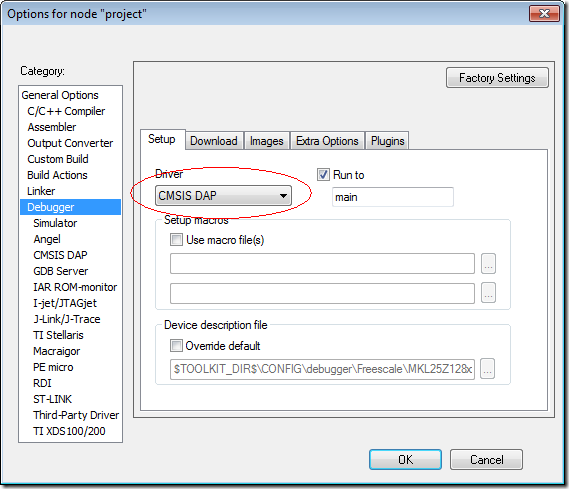Go to the Extra Options tab
The height and width of the screenshot is (489, 569).
pyautogui.click(x=327, y=140)
